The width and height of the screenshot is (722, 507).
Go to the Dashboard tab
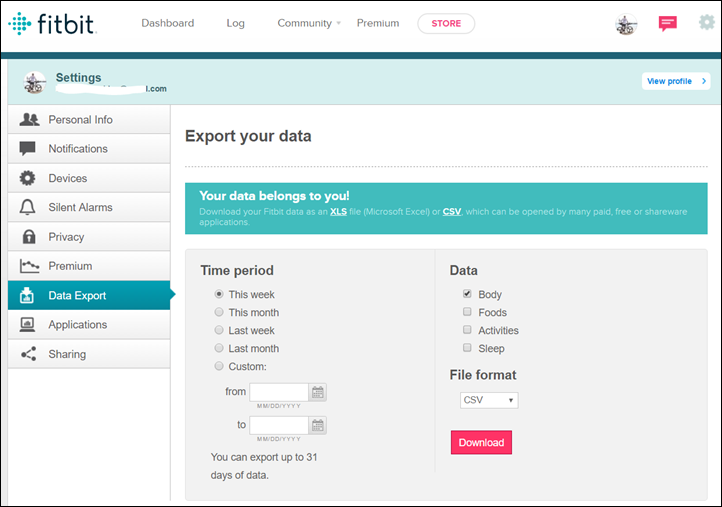click(x=168, y=23)
